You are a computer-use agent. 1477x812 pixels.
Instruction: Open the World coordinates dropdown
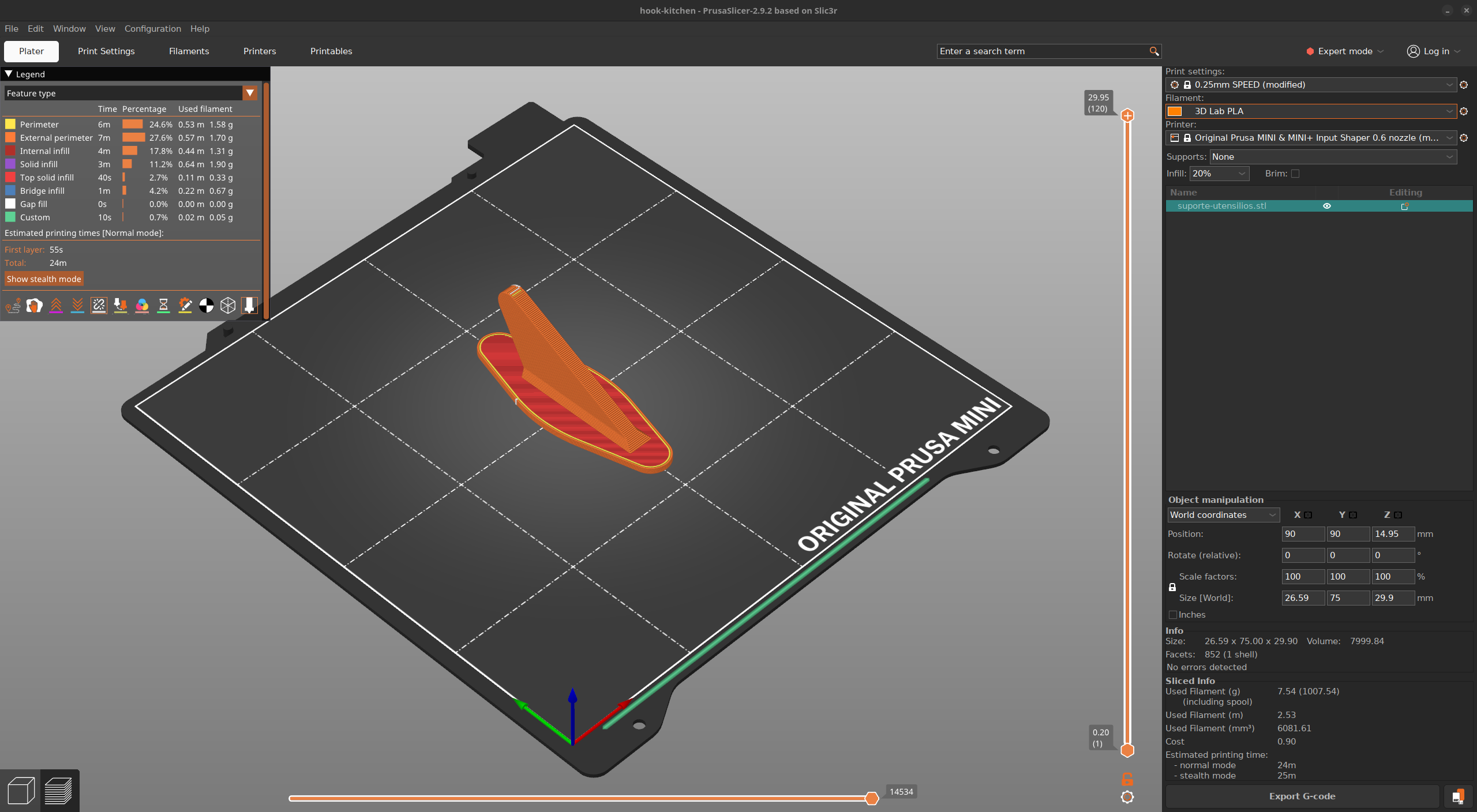(1223, 515)
